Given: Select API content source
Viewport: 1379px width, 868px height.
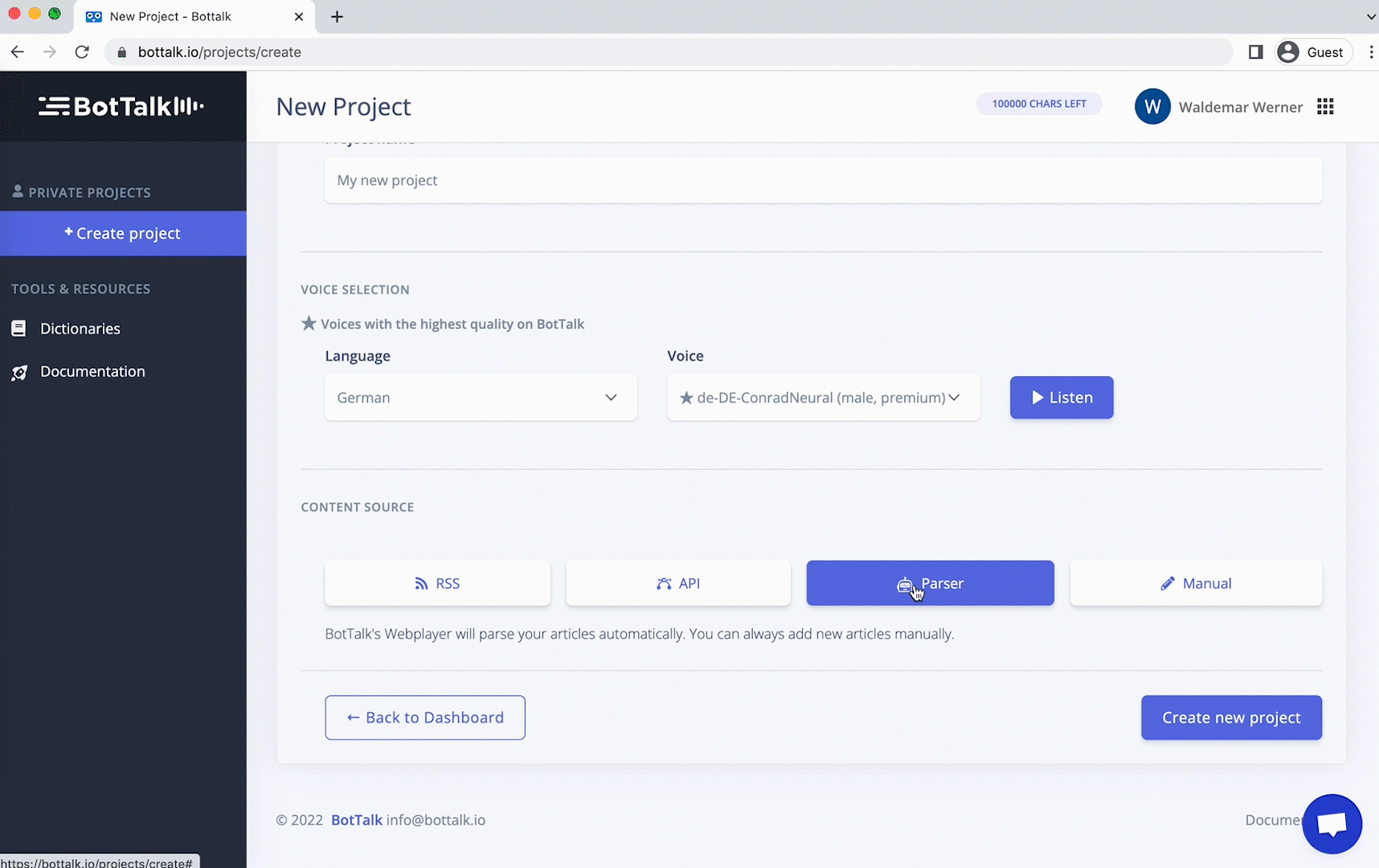Looking at the screenshot, I should [x=678, y=583].
